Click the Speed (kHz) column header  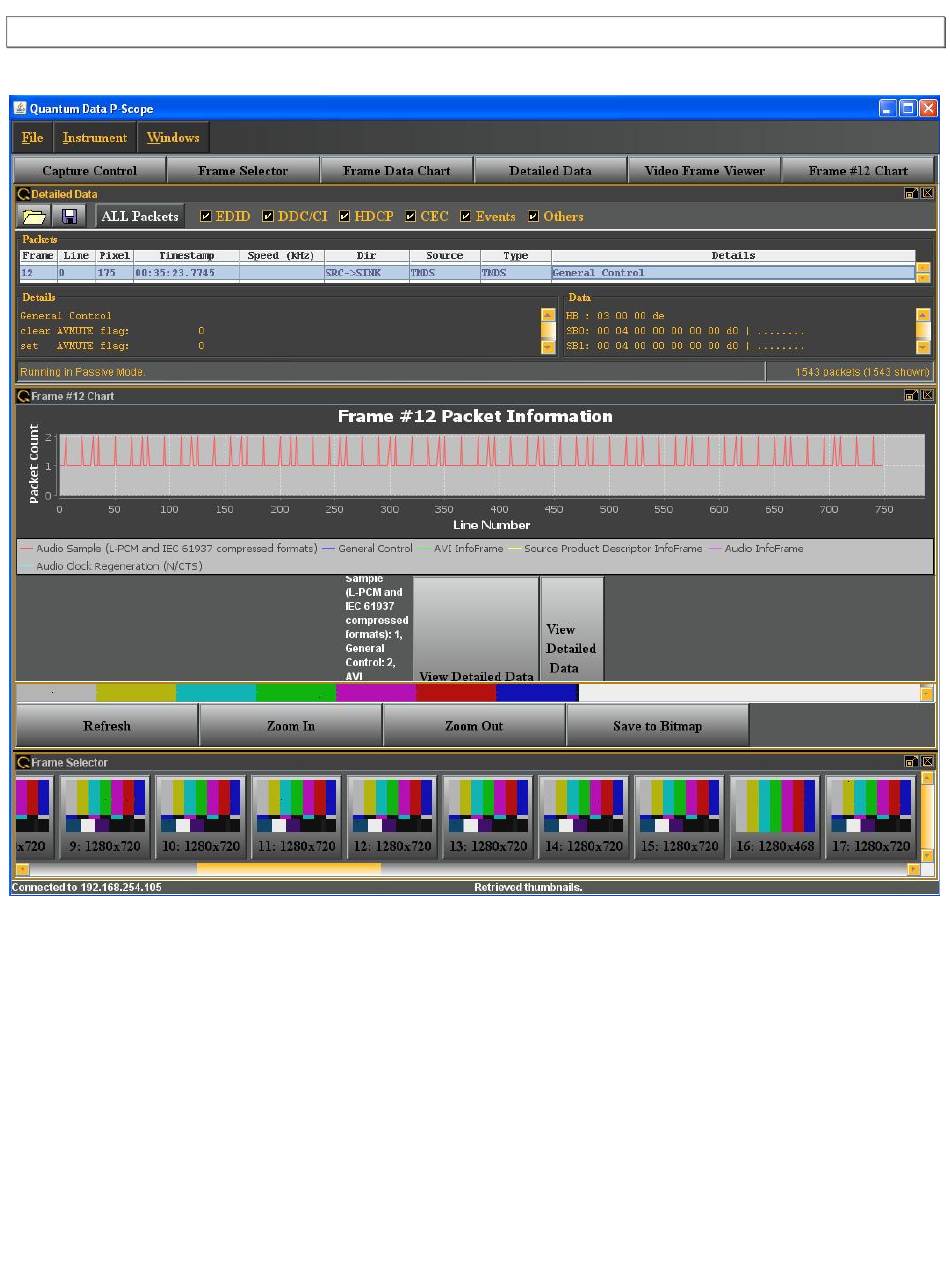(281, 256)
